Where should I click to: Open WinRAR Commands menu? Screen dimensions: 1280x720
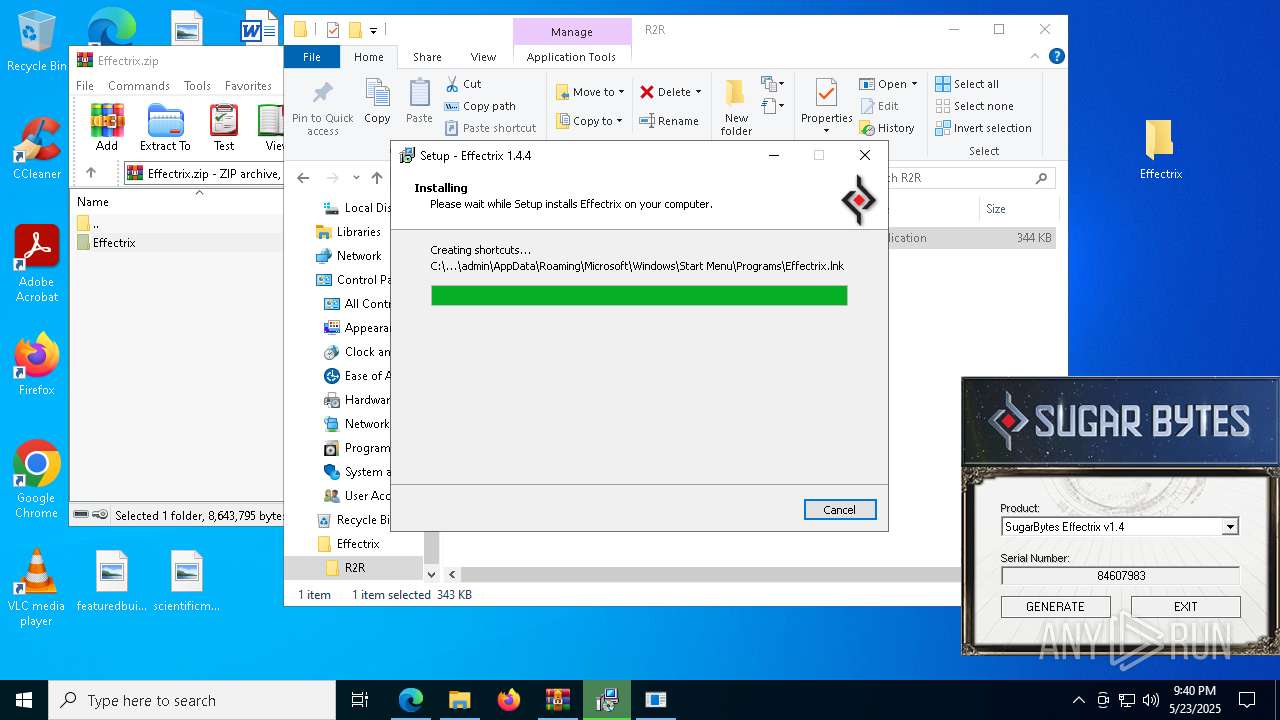click(139, 86)
